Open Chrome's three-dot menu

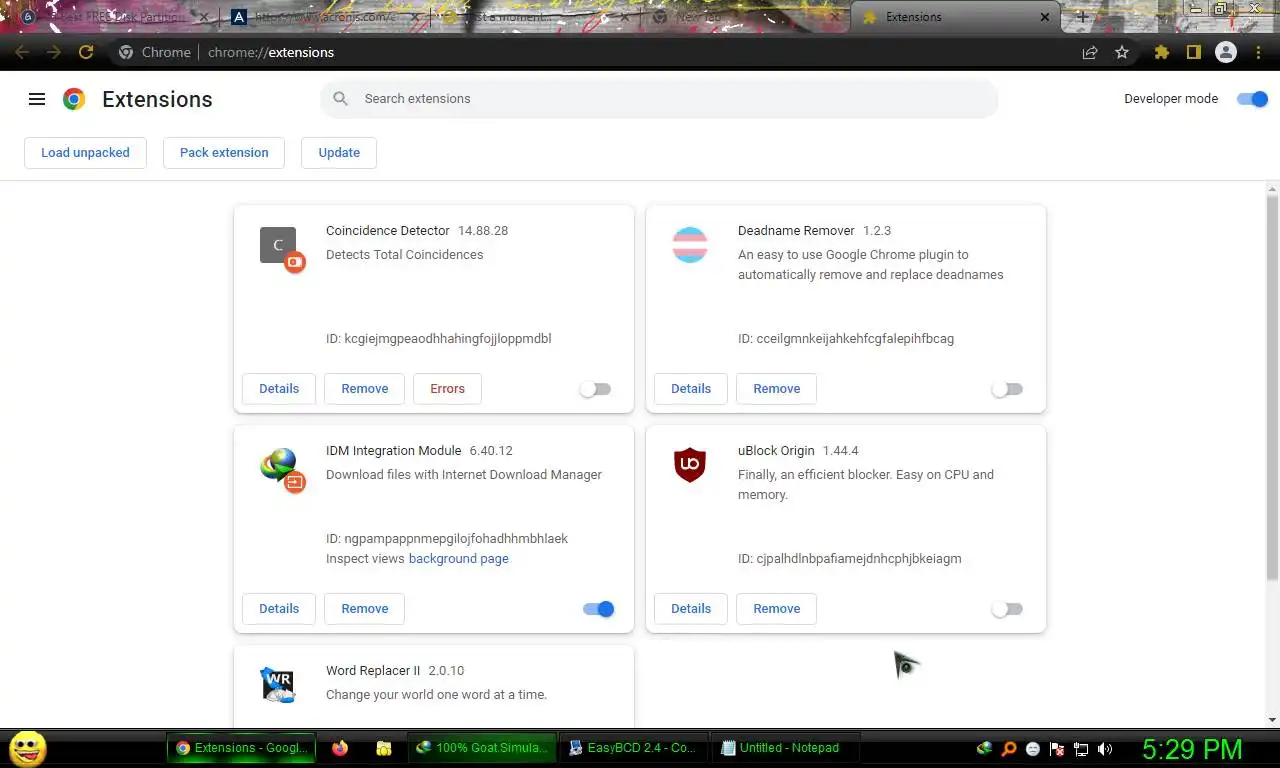pos(1259,52)
